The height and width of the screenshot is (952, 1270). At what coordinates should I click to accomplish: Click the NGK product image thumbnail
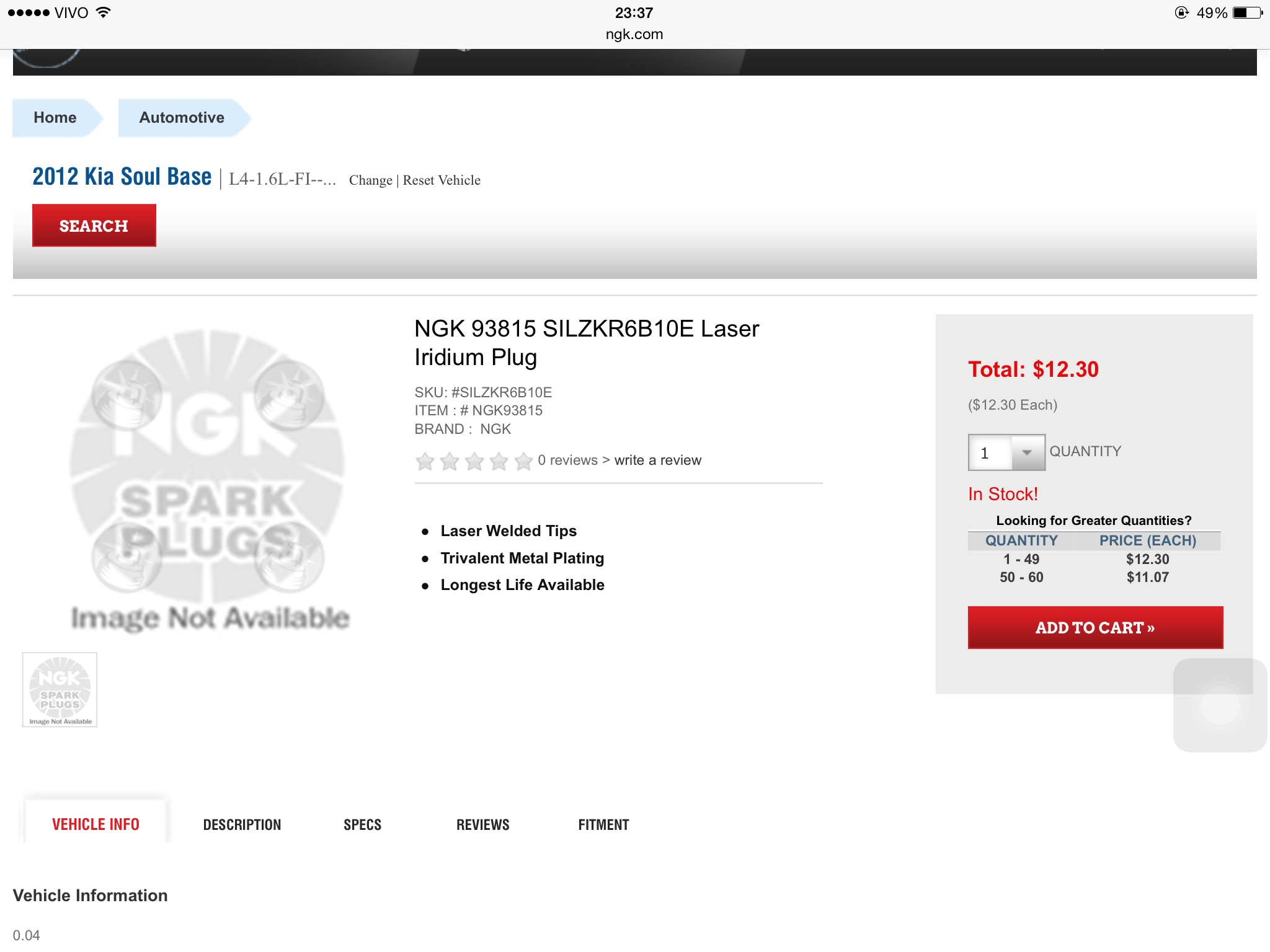[x=60, y=690]
